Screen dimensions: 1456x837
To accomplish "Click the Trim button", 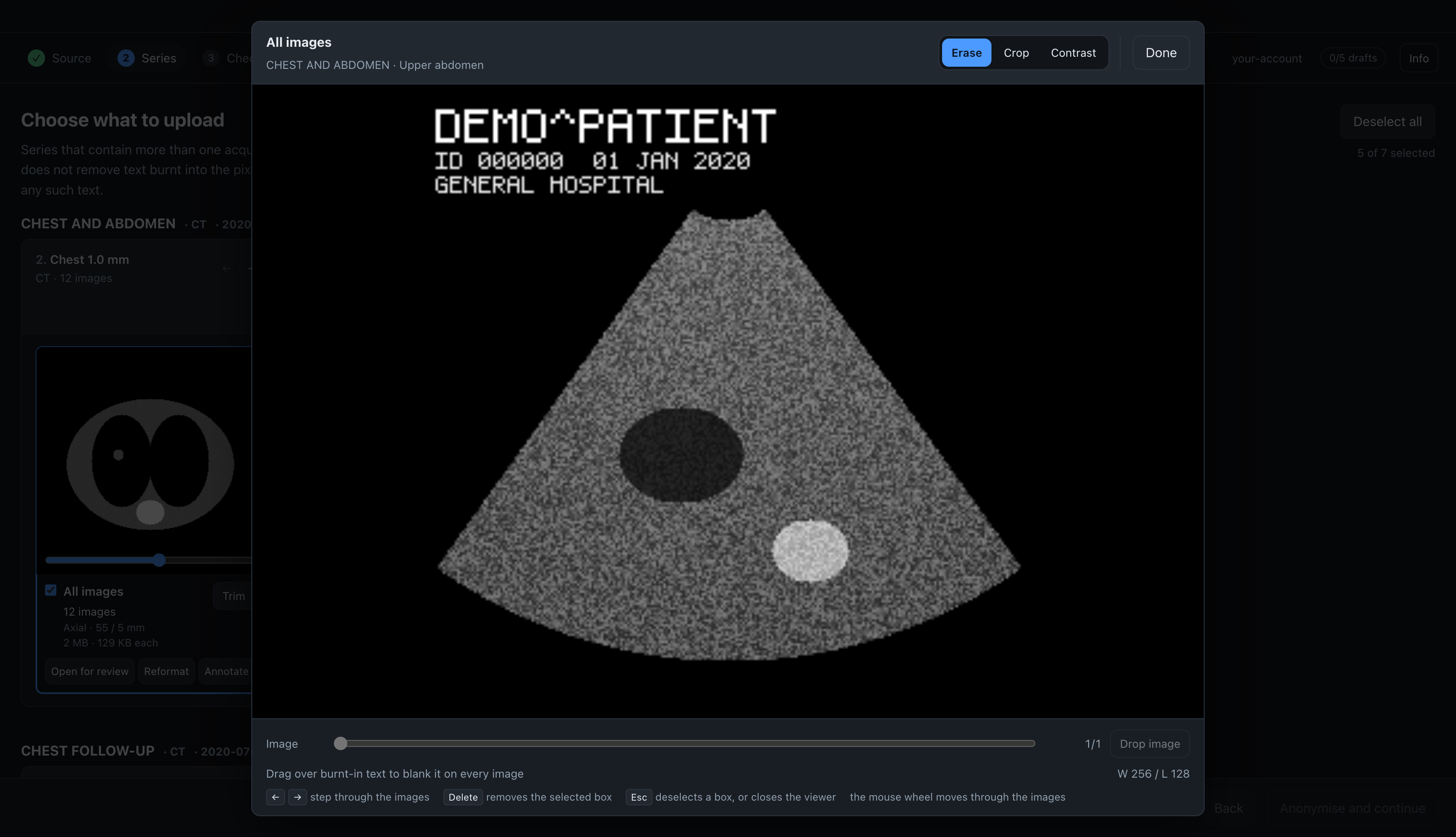I will pyautogui.click(x=232, y=596).
